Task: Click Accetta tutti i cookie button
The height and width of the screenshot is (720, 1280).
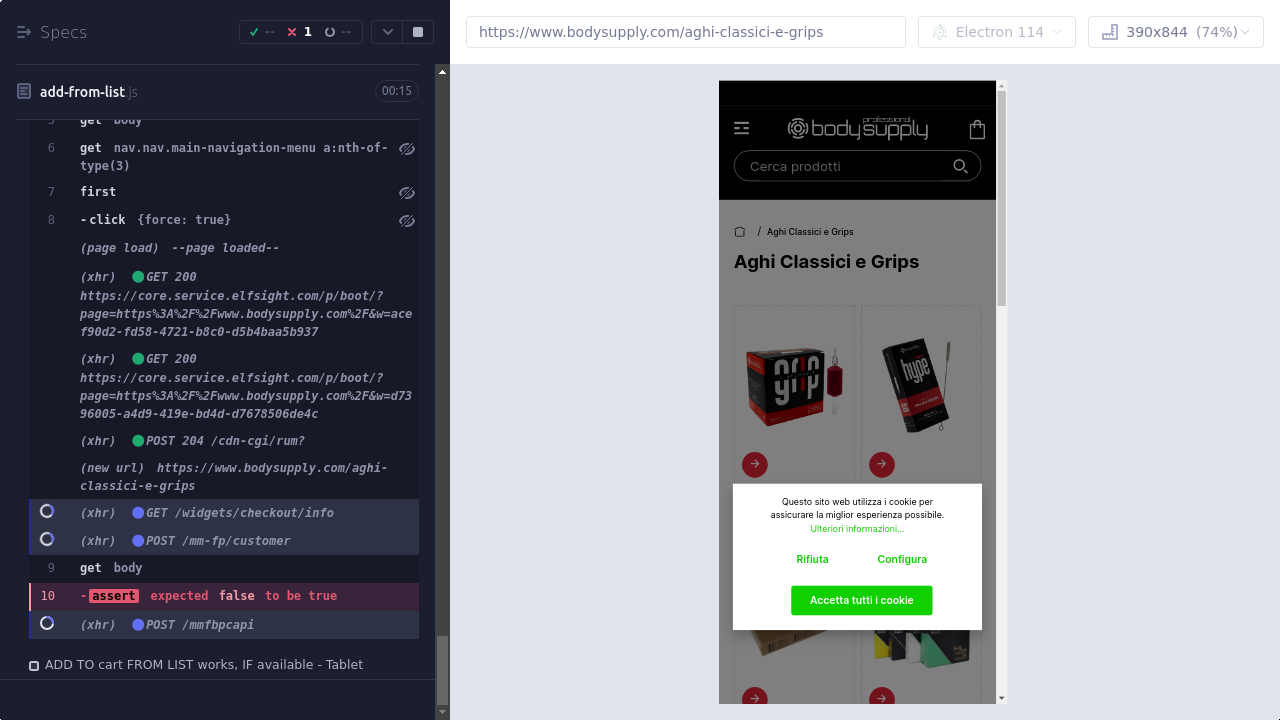Action: (x=861, y=600)
